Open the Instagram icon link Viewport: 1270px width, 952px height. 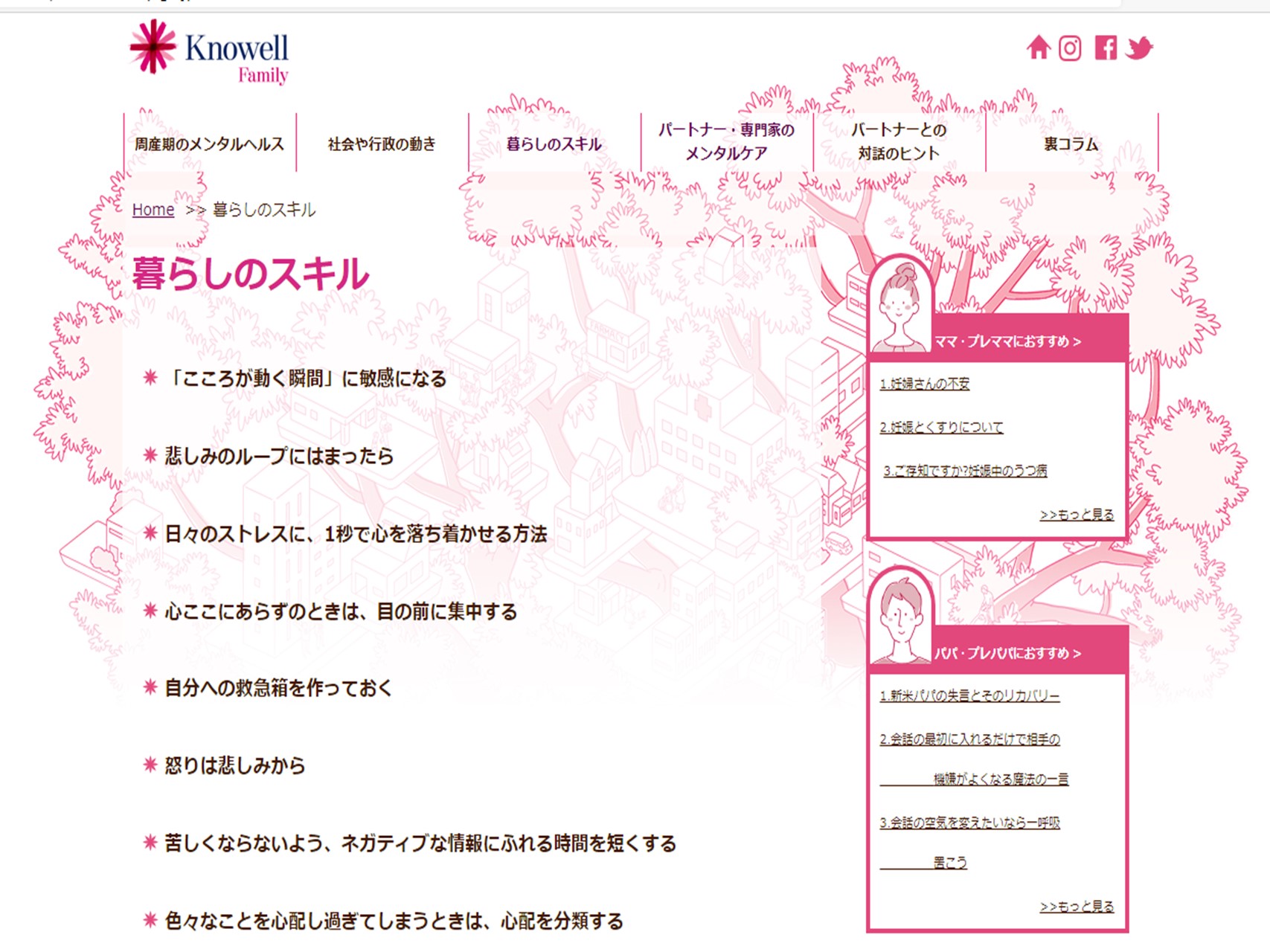1070,48
